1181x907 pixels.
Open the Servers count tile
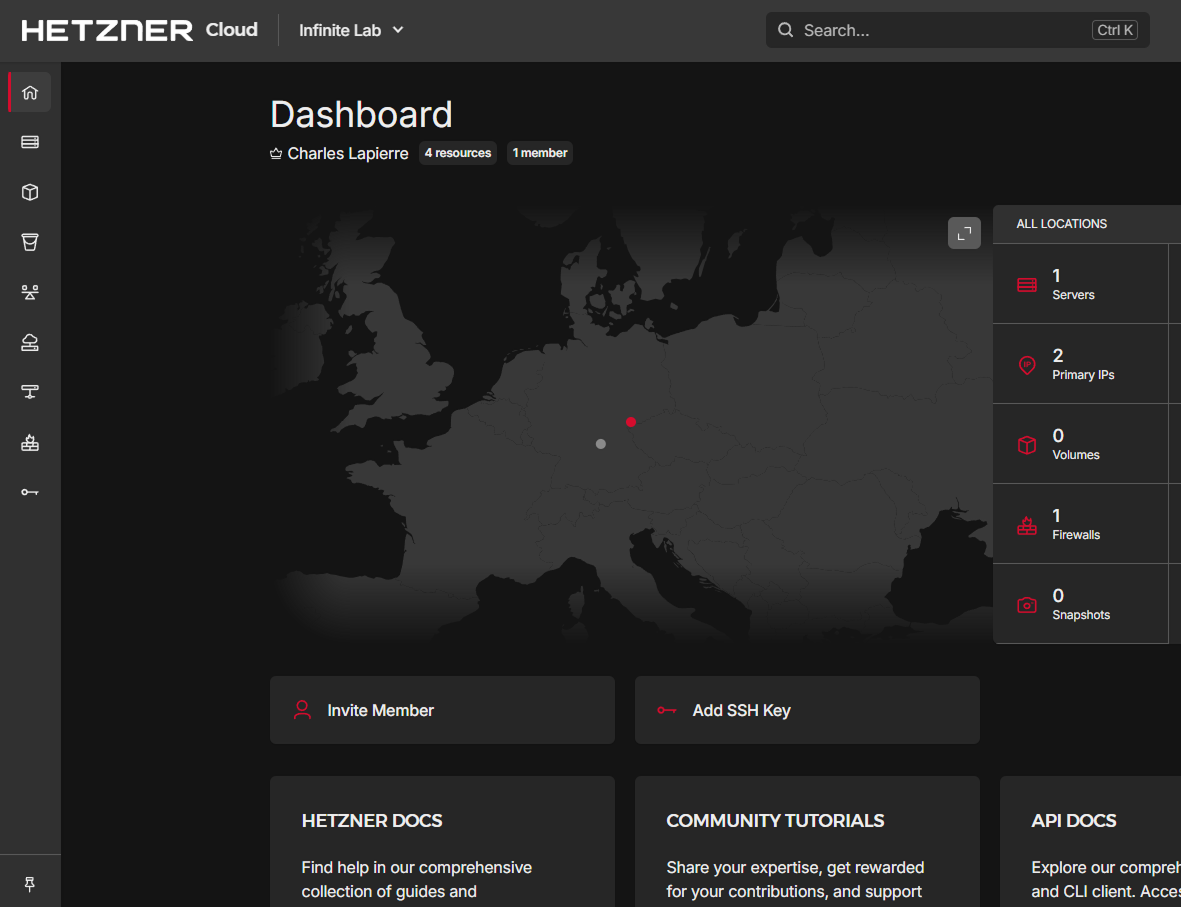point(1080,284)
